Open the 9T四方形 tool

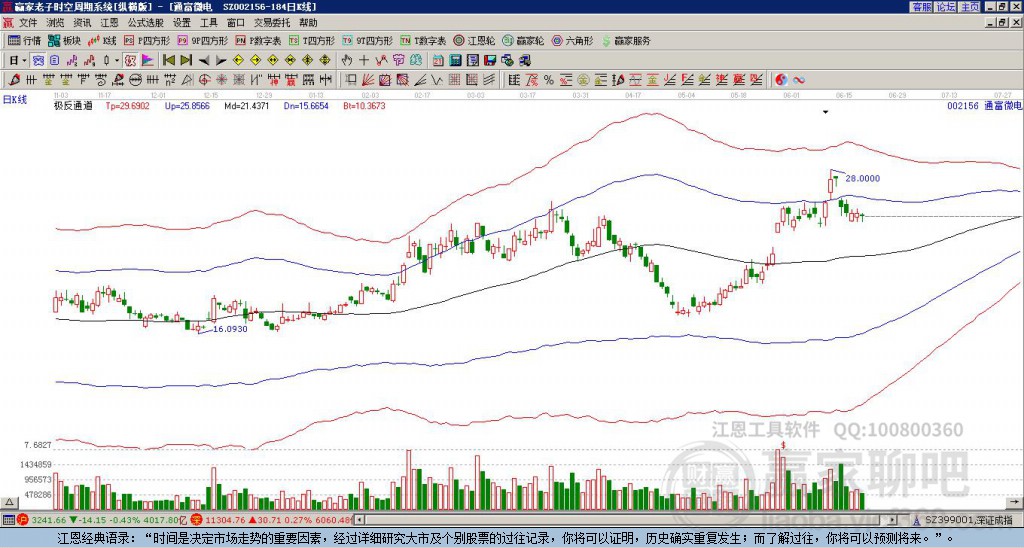pos(367,40)
